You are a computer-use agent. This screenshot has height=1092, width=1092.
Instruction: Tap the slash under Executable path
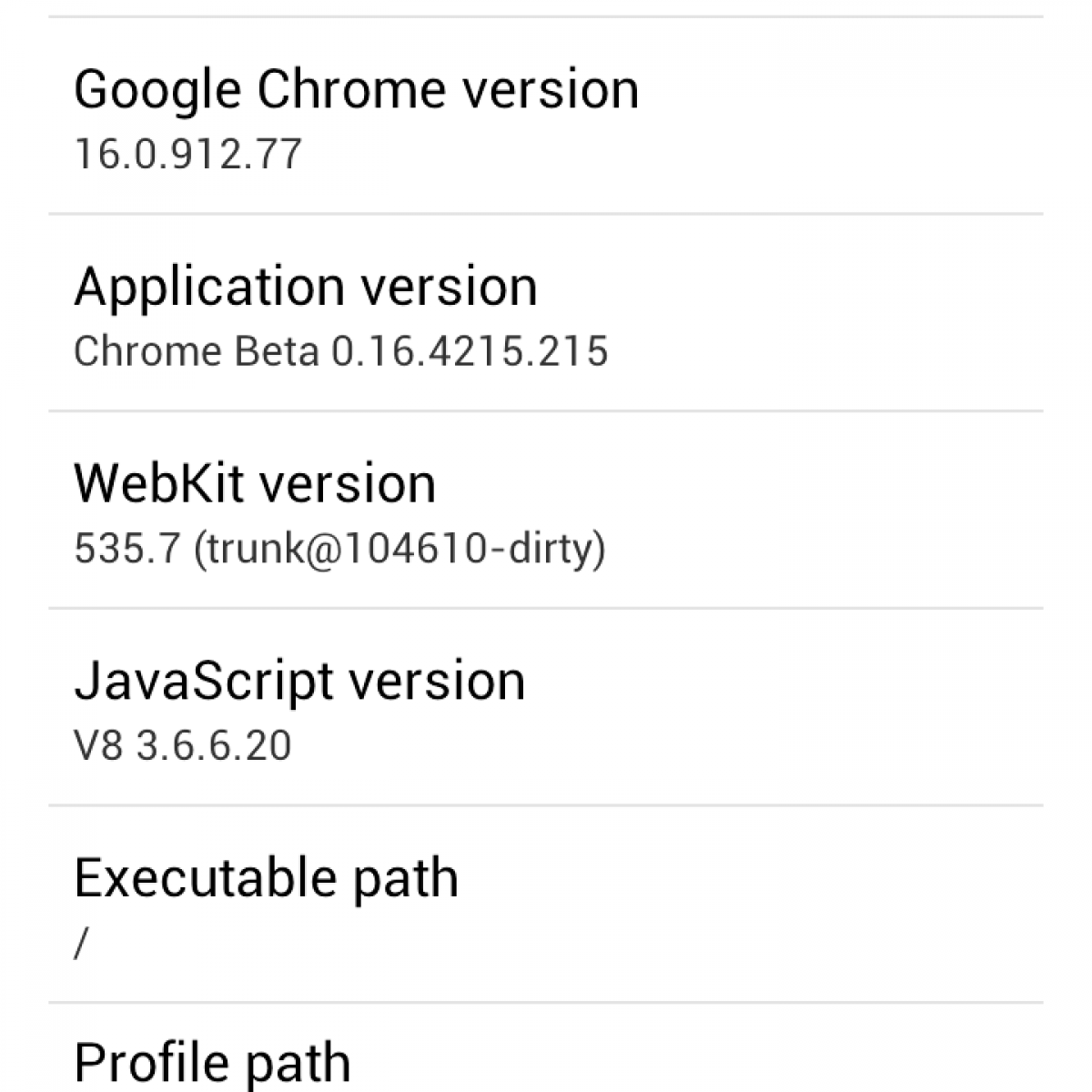pos(81,945)
